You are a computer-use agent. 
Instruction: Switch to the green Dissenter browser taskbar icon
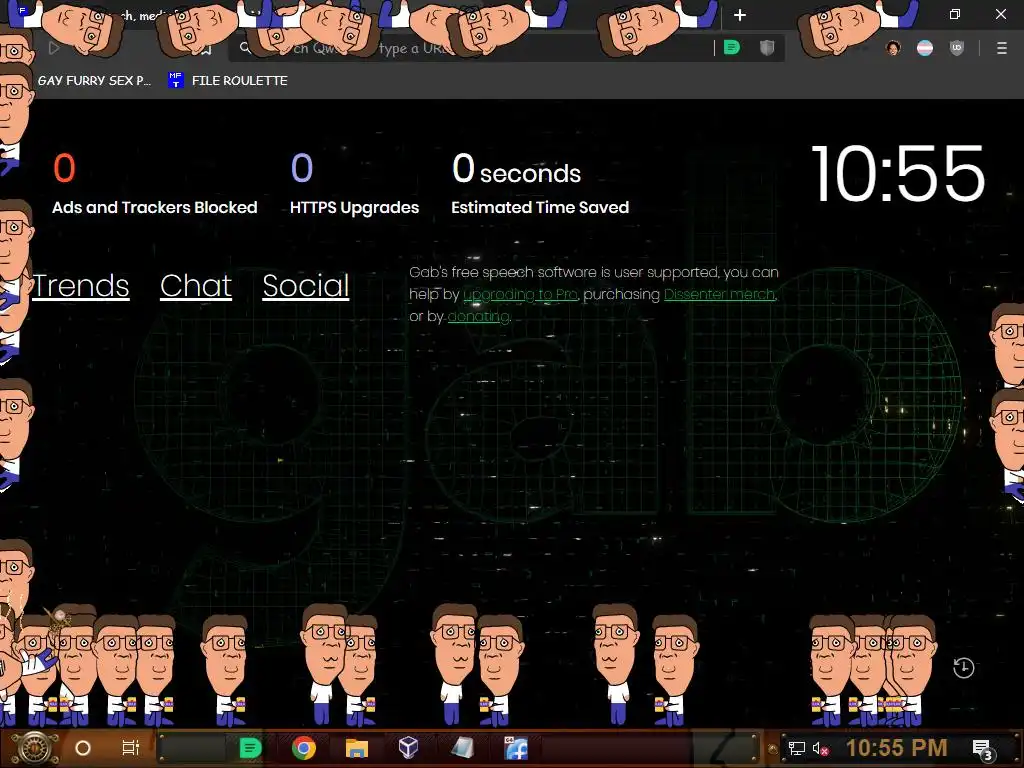point(250,748)
